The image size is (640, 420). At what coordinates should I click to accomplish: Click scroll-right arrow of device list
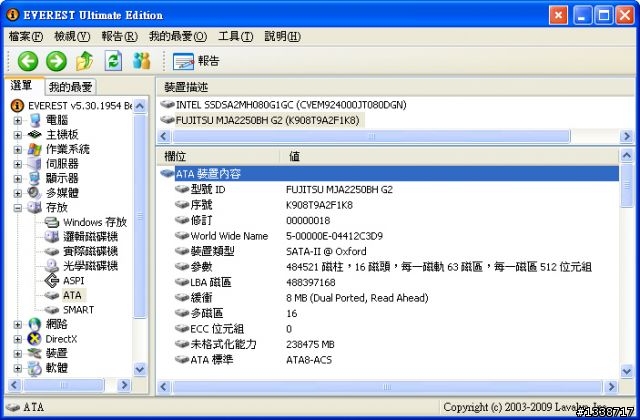(627, 136)
